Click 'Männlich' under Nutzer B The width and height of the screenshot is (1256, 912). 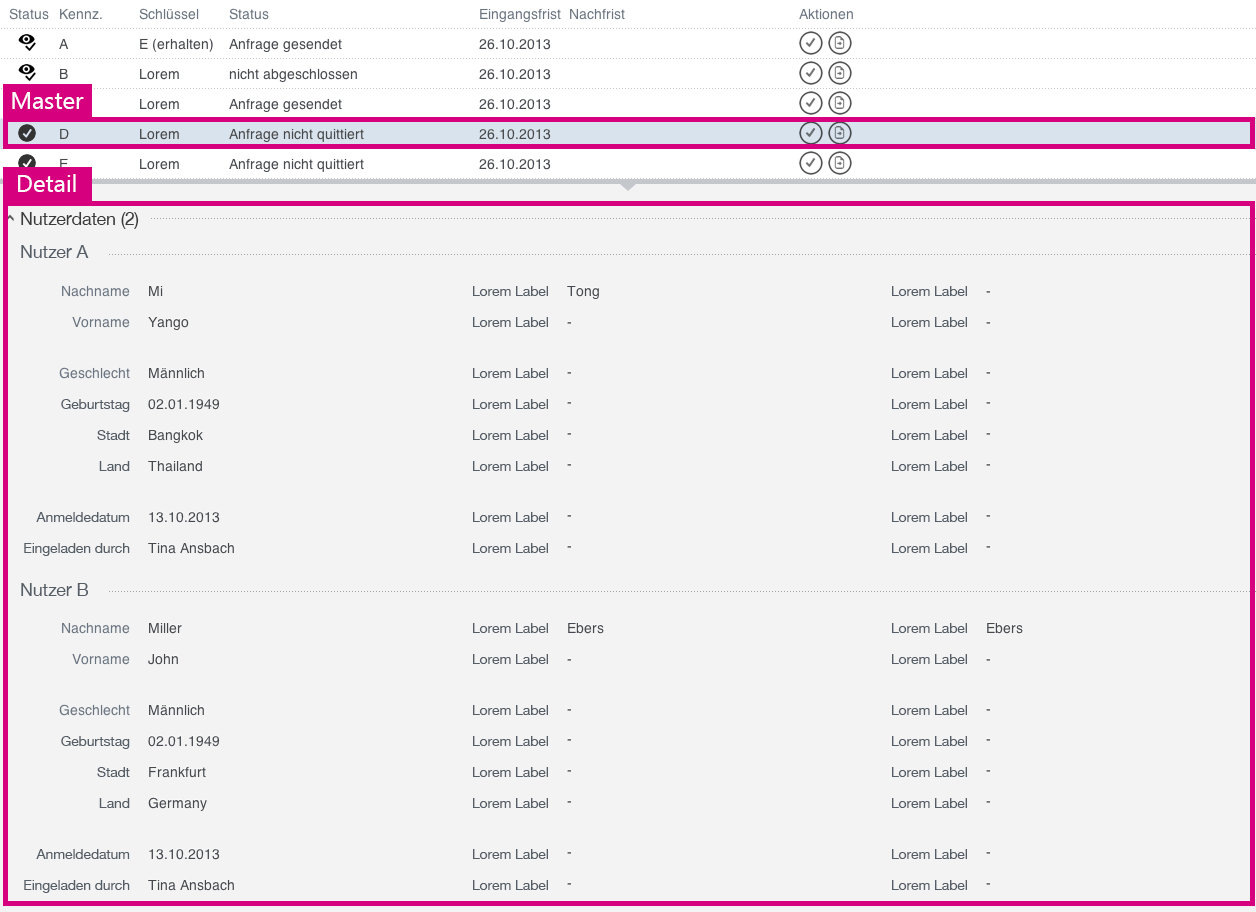(x=176, y=710)
